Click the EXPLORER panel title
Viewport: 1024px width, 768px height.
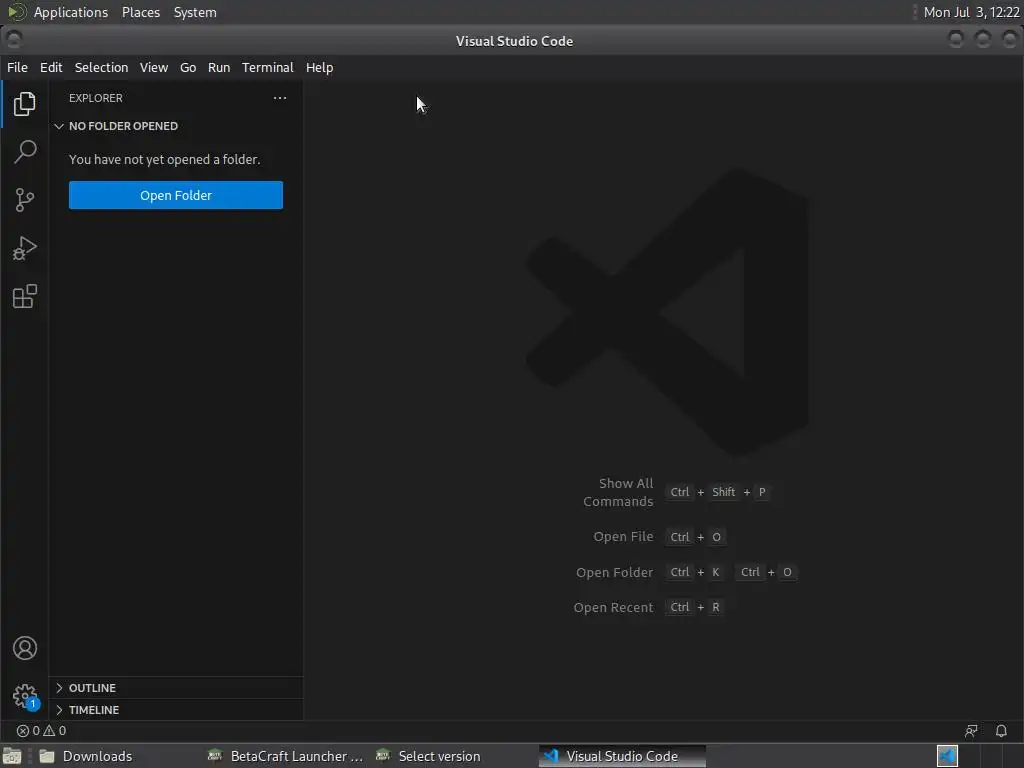(x=95, y=98)
